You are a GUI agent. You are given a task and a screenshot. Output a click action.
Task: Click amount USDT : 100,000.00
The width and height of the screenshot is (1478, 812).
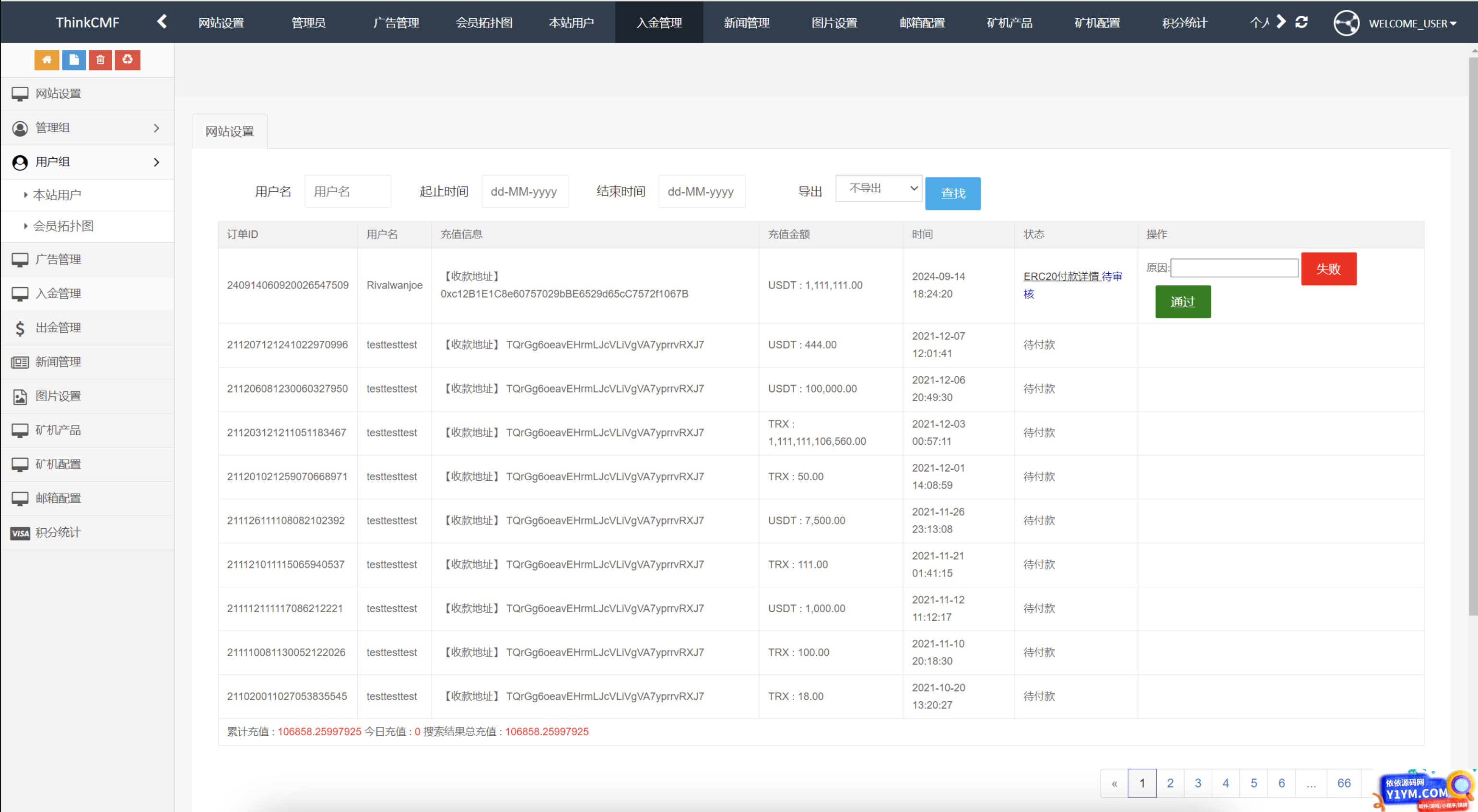812,388
